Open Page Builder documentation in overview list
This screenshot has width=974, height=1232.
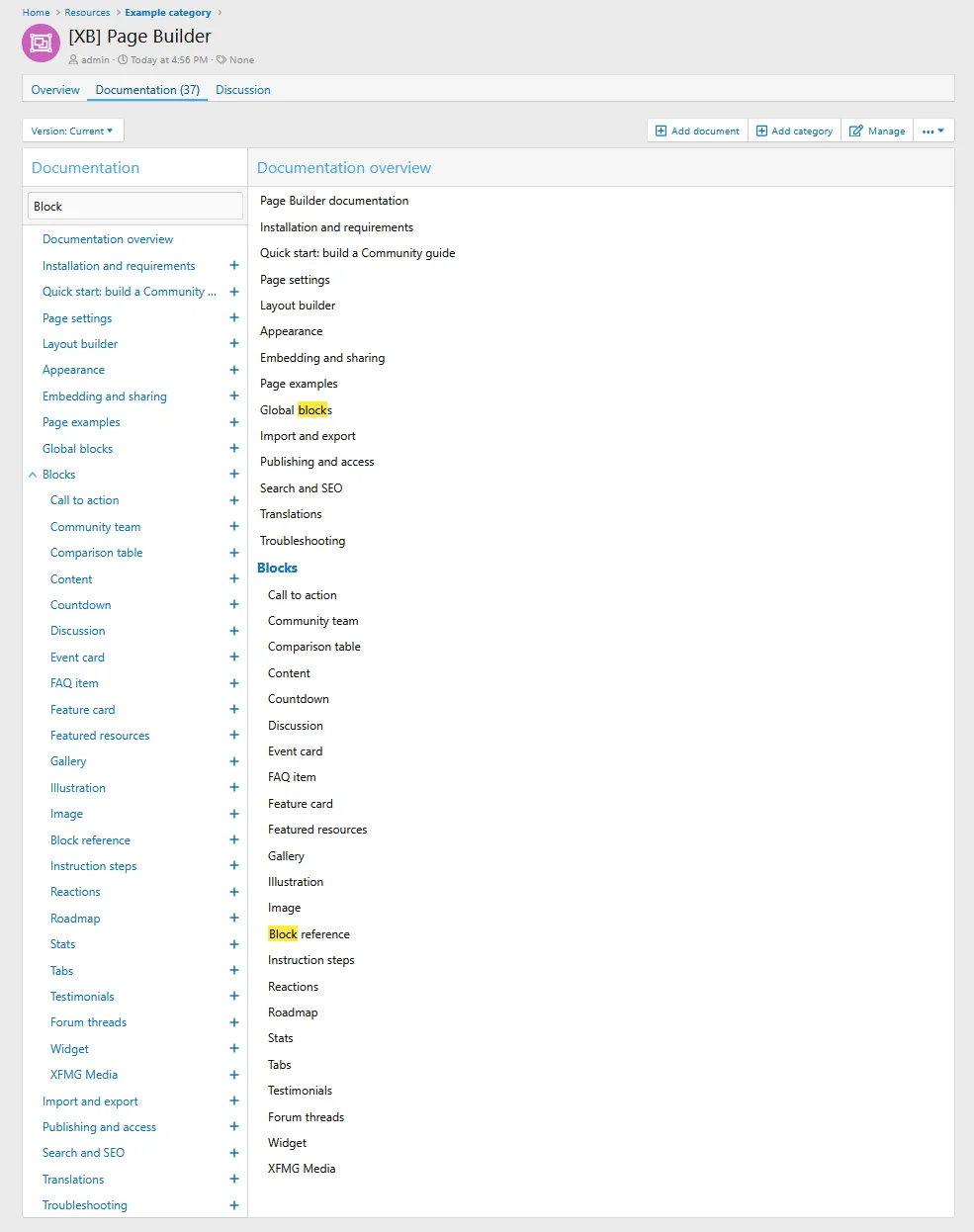tap(334, 201)
